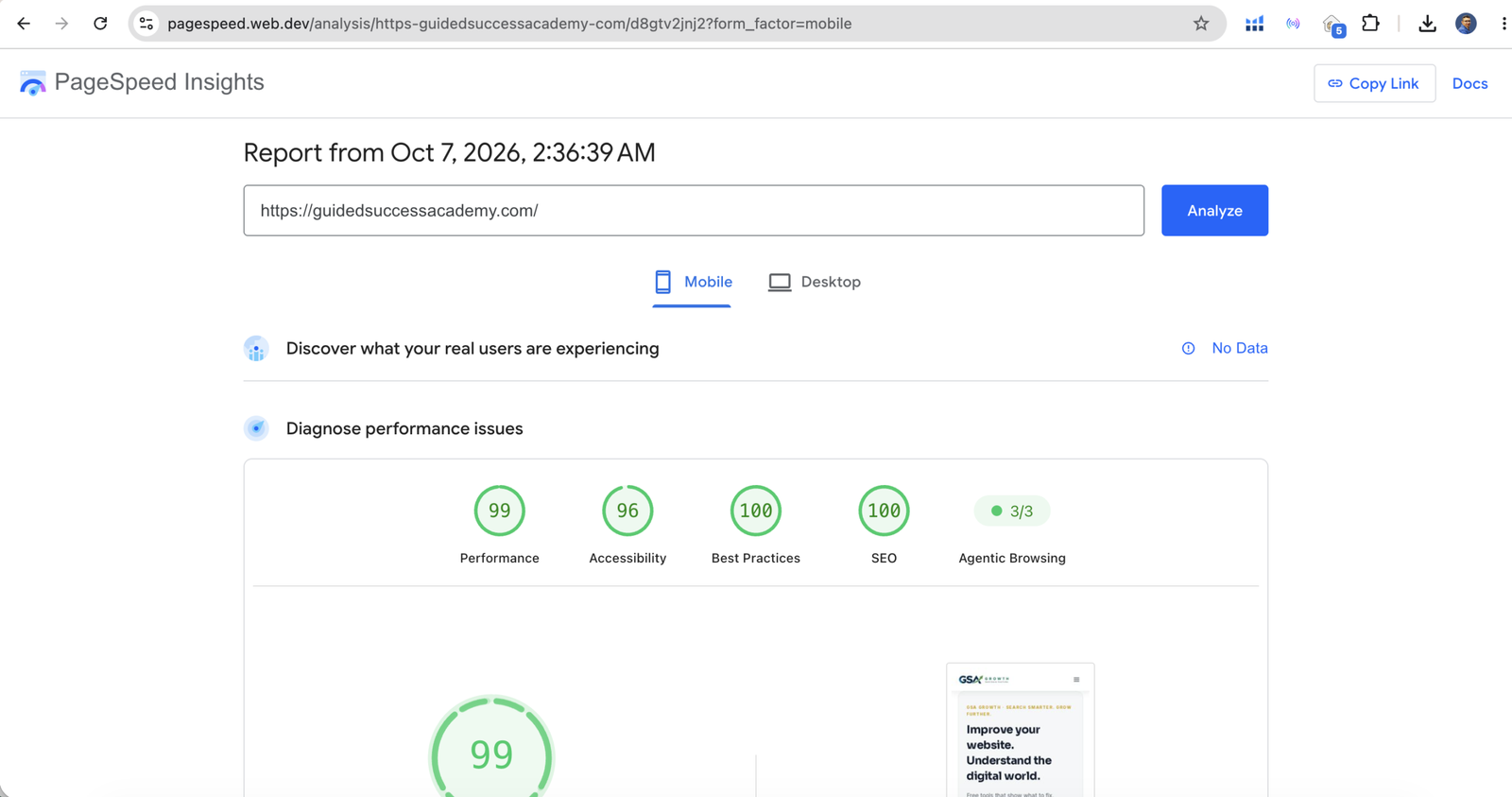Open the Chrome three-dot menu
Screen dimensions: 1512x797
tap(1503, 24)
